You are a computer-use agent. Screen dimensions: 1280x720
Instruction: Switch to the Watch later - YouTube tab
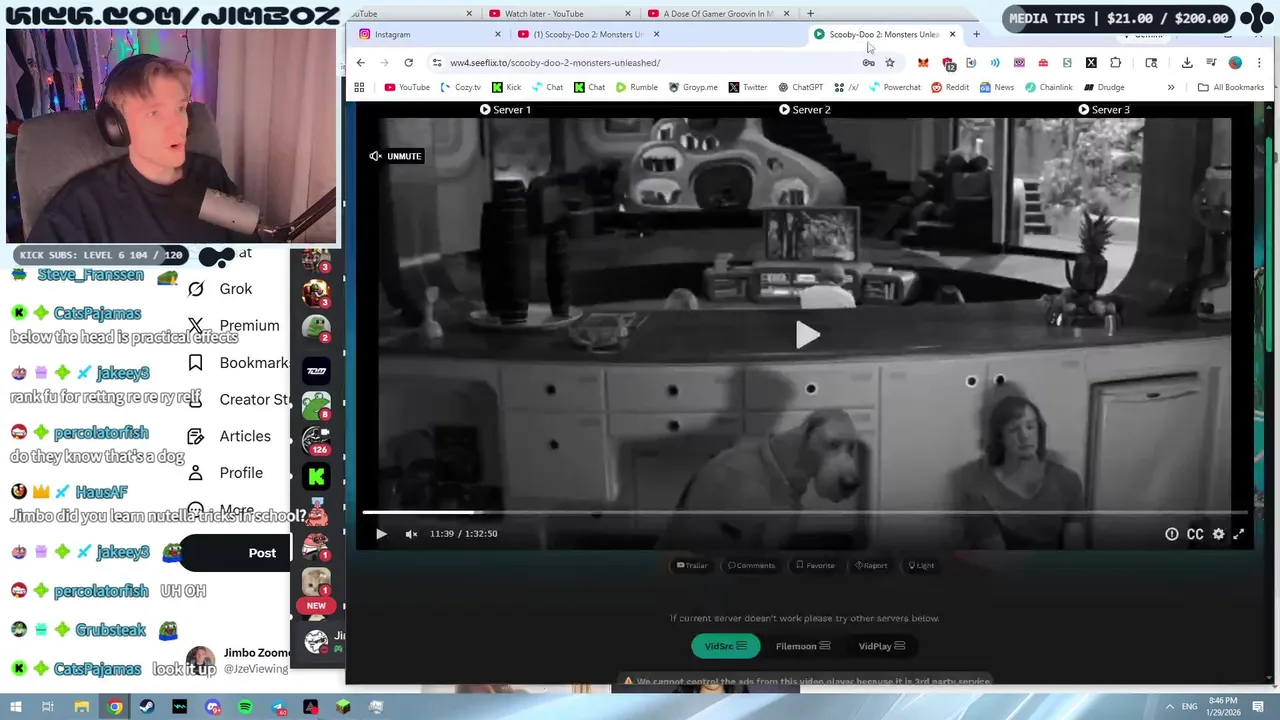[x=559, y=14]
